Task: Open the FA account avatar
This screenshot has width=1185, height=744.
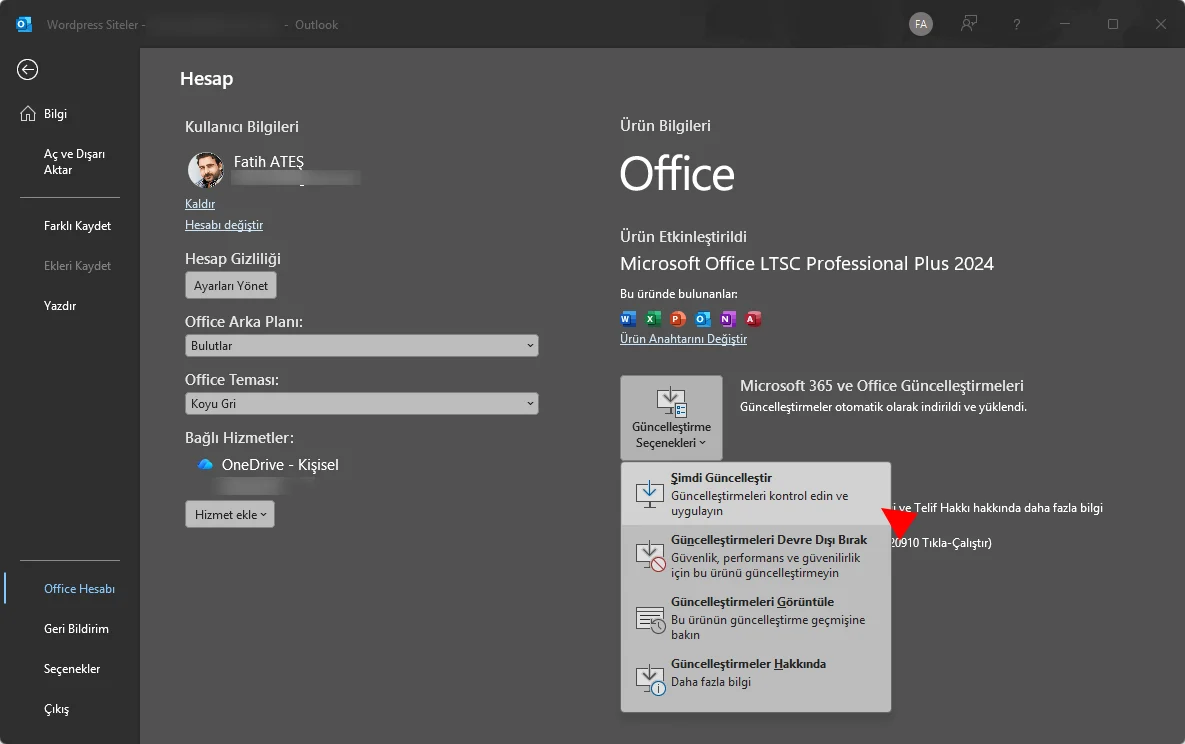Action: point(920,24)
